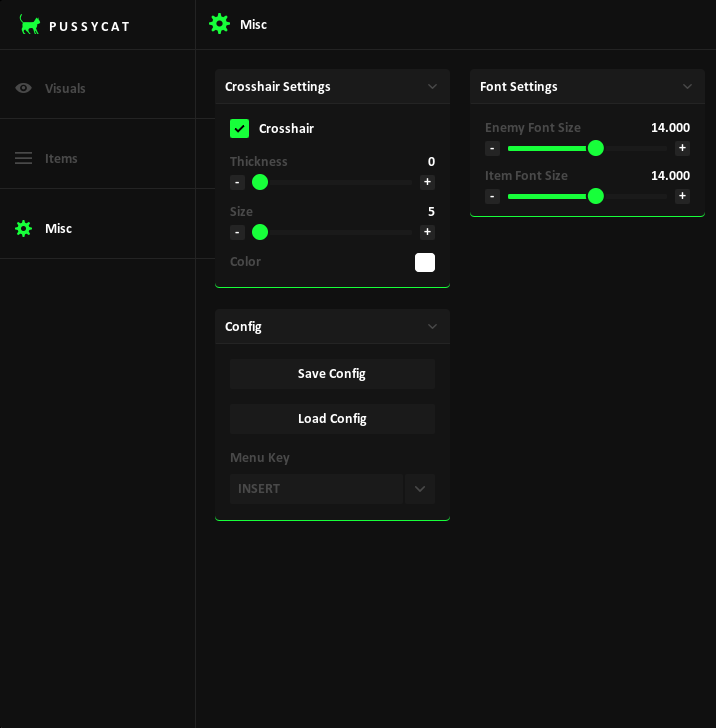Open the Menu Key dropdown arrow
Screen dimensions: 716x728
coord(420,489)
